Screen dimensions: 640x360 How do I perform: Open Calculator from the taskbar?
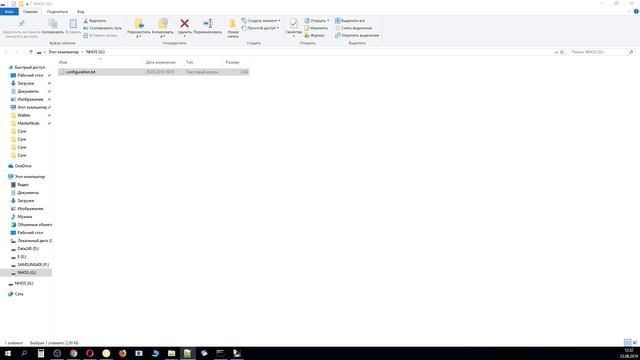pyautogui.click(x=41, y=353)
